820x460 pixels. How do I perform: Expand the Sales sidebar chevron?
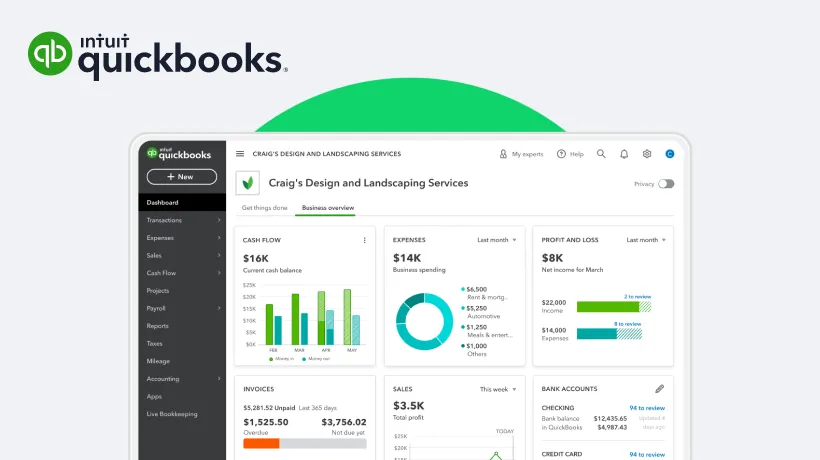click(x=219, y=256)
